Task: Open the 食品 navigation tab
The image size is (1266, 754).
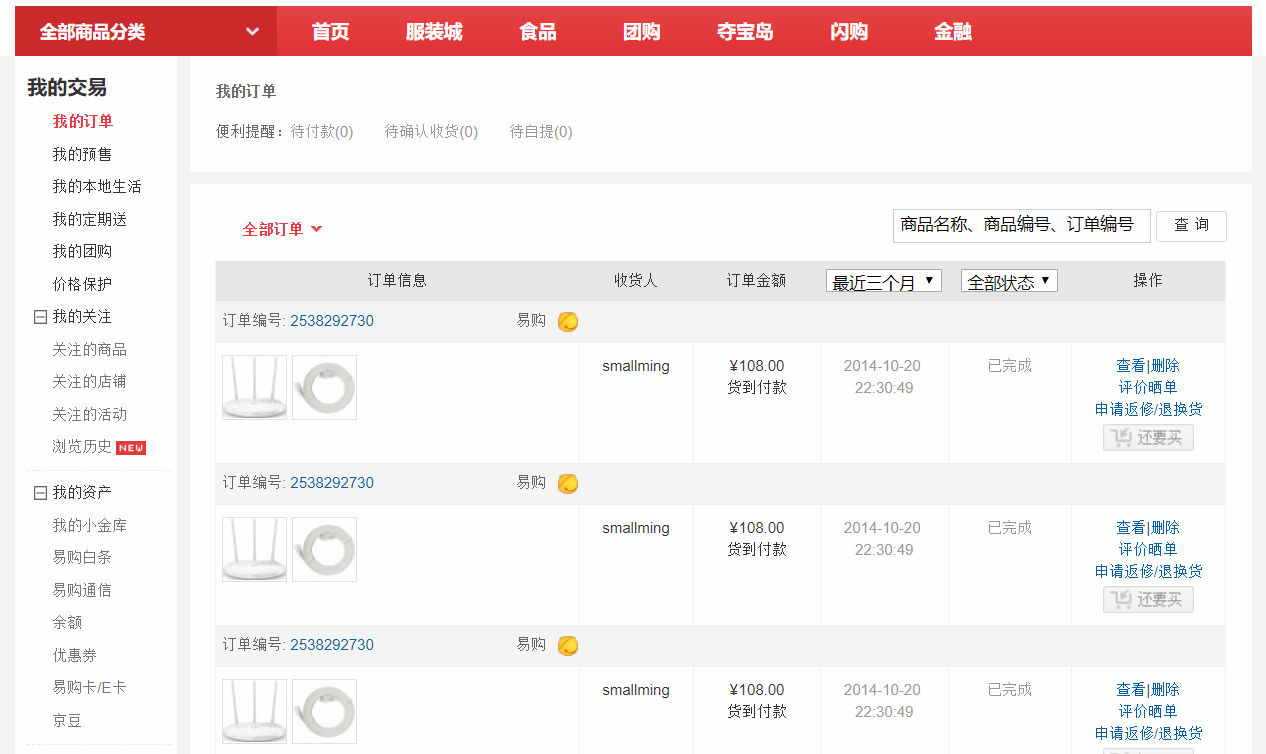Action: click(538, 32)
